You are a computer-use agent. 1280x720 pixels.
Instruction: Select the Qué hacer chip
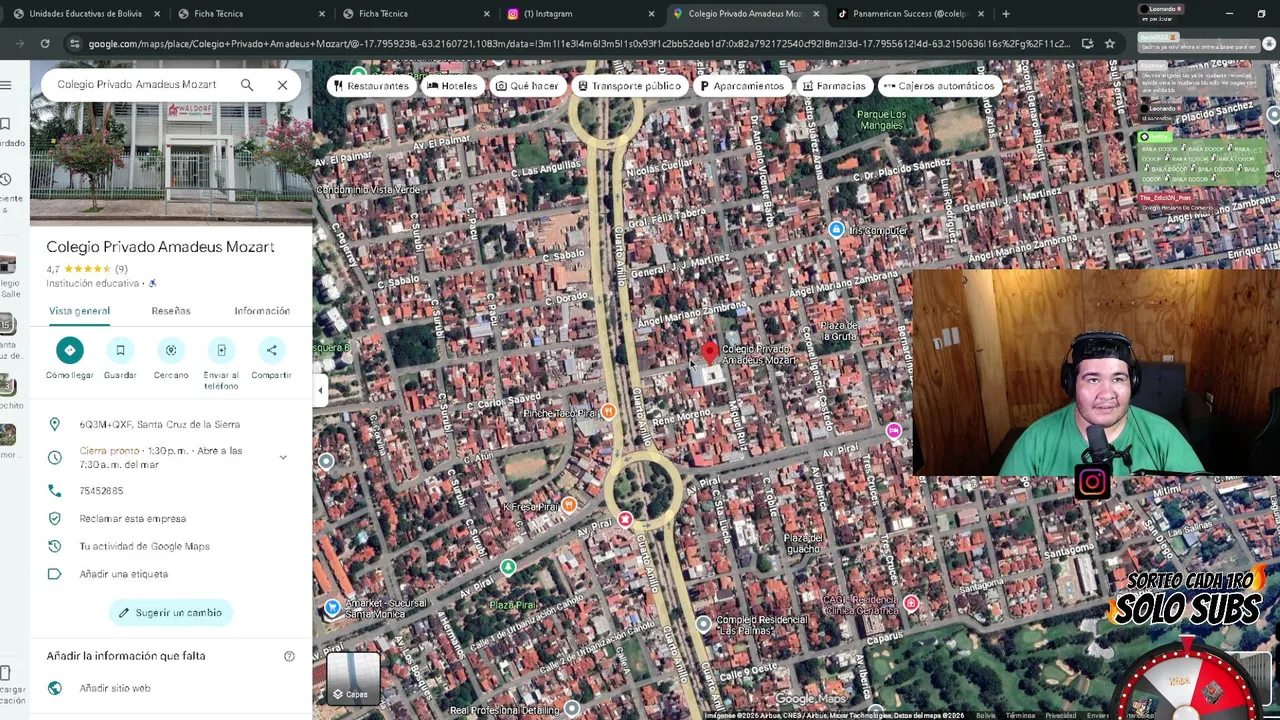coord(527,86)
